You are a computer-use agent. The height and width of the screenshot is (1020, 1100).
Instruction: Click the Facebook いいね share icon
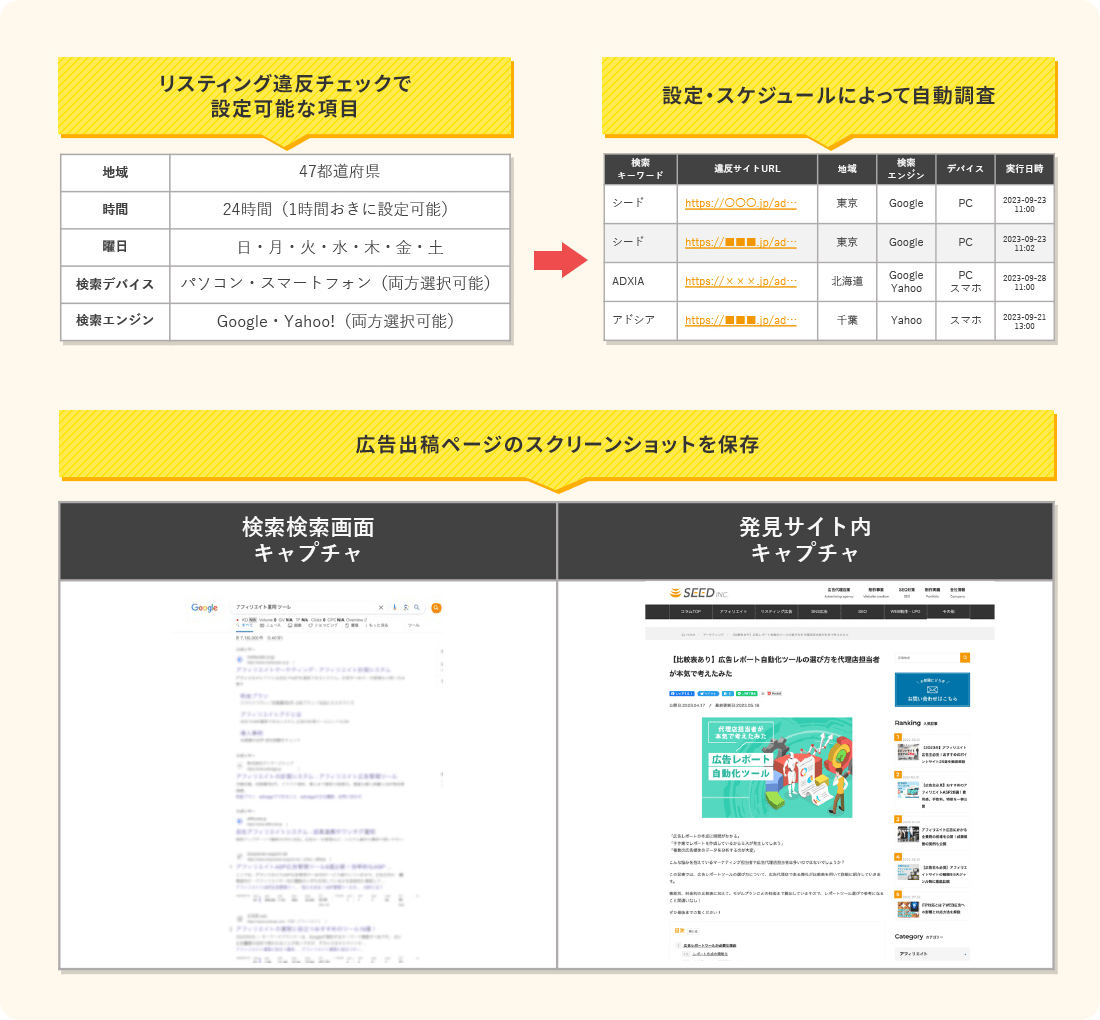point(680,694)
